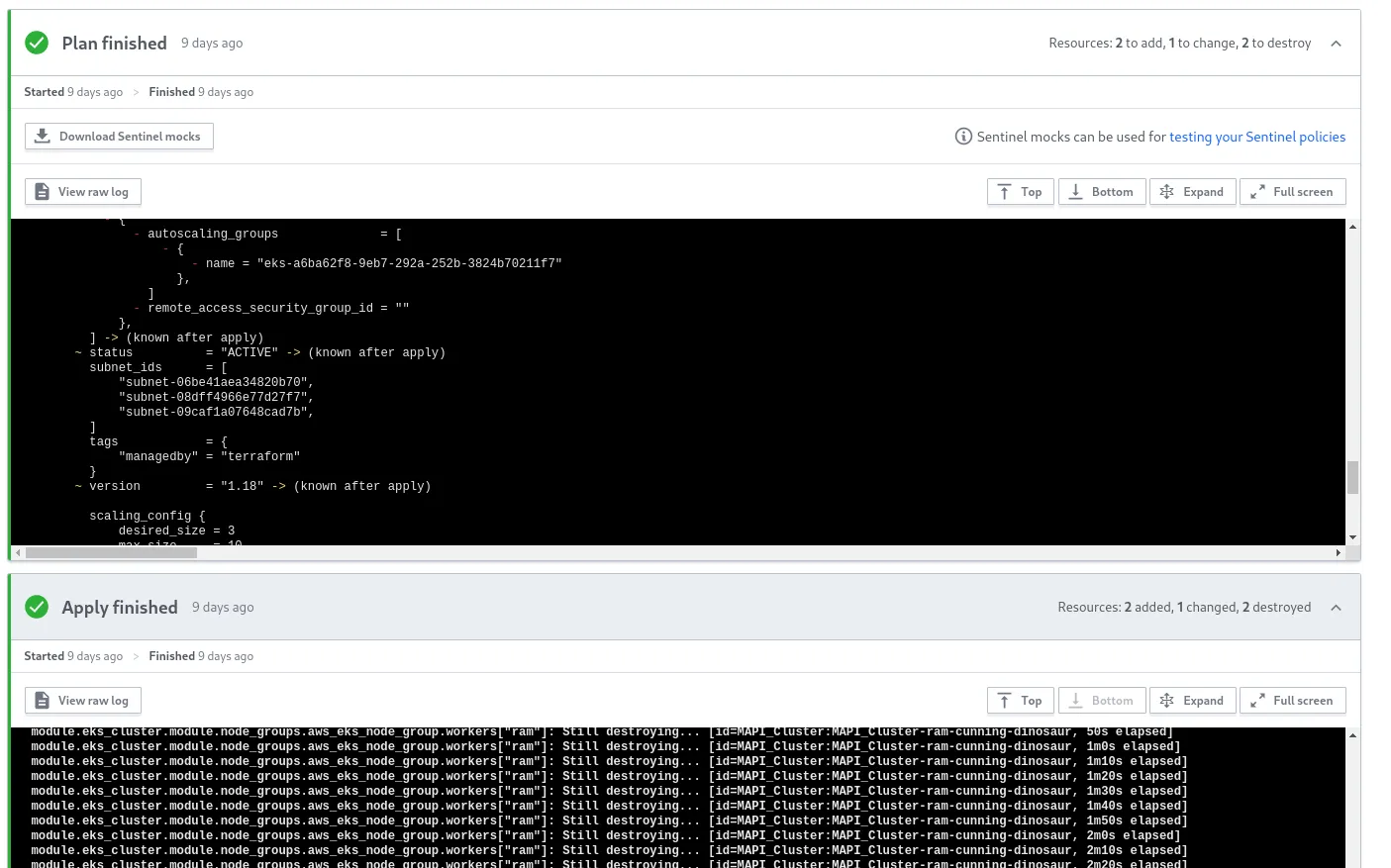Follow the testing your Sentinel policies link
Image resolution: width=1391 pixels, height=868 pixels.
tap(1256, 137)
